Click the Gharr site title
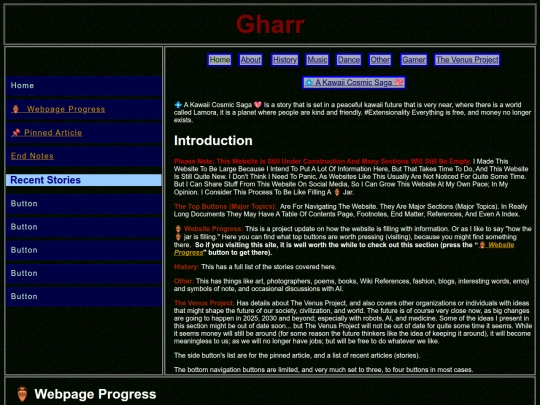This screenshot has width=540, height=405. (270, 24)
